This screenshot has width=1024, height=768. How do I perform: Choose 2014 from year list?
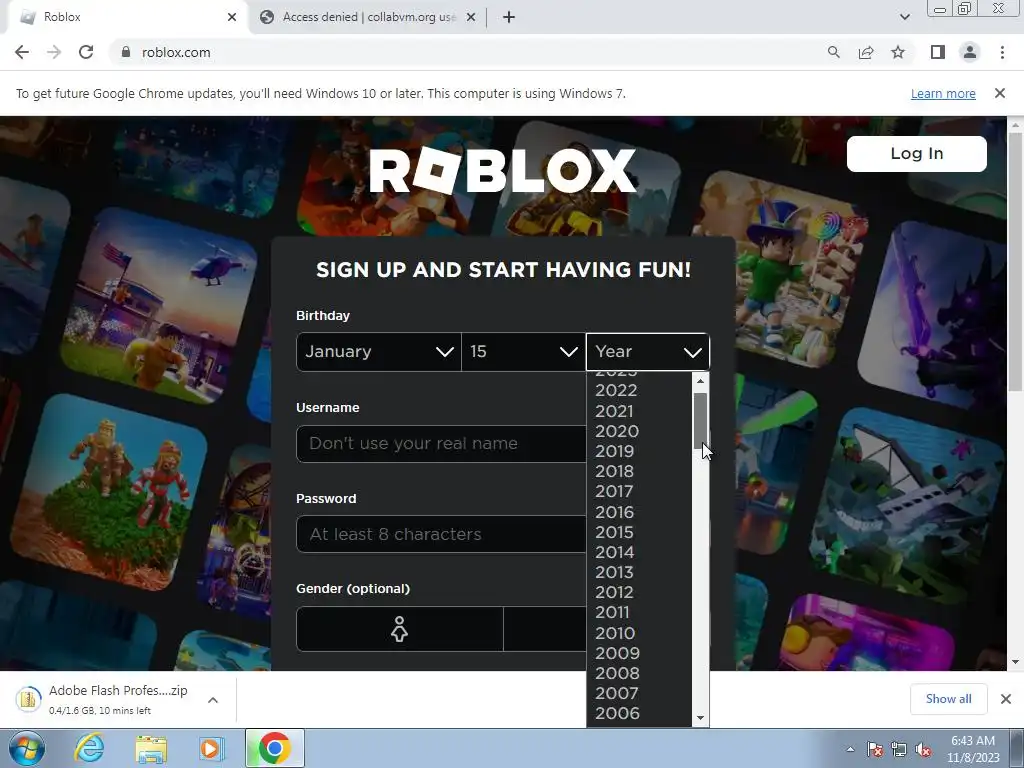[615, 552]
